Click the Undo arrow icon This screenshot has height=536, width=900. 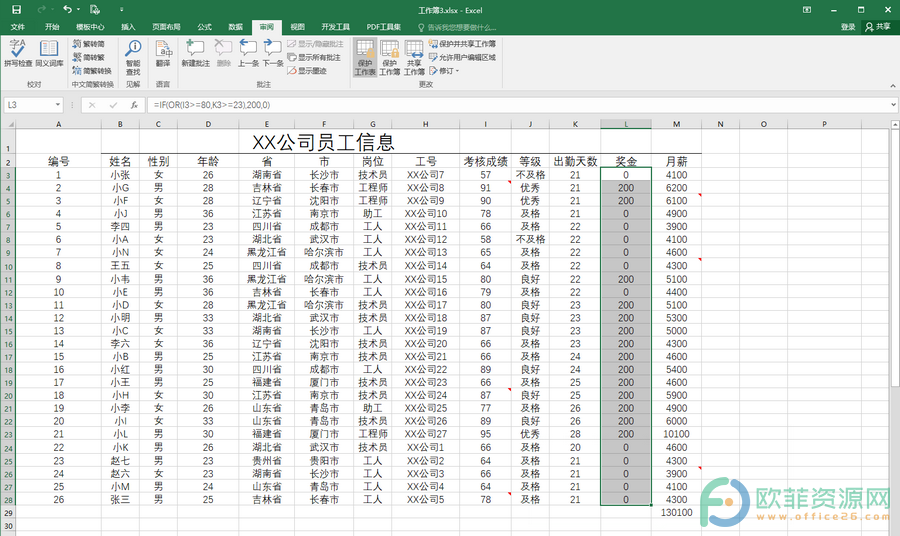coord(67,10)
